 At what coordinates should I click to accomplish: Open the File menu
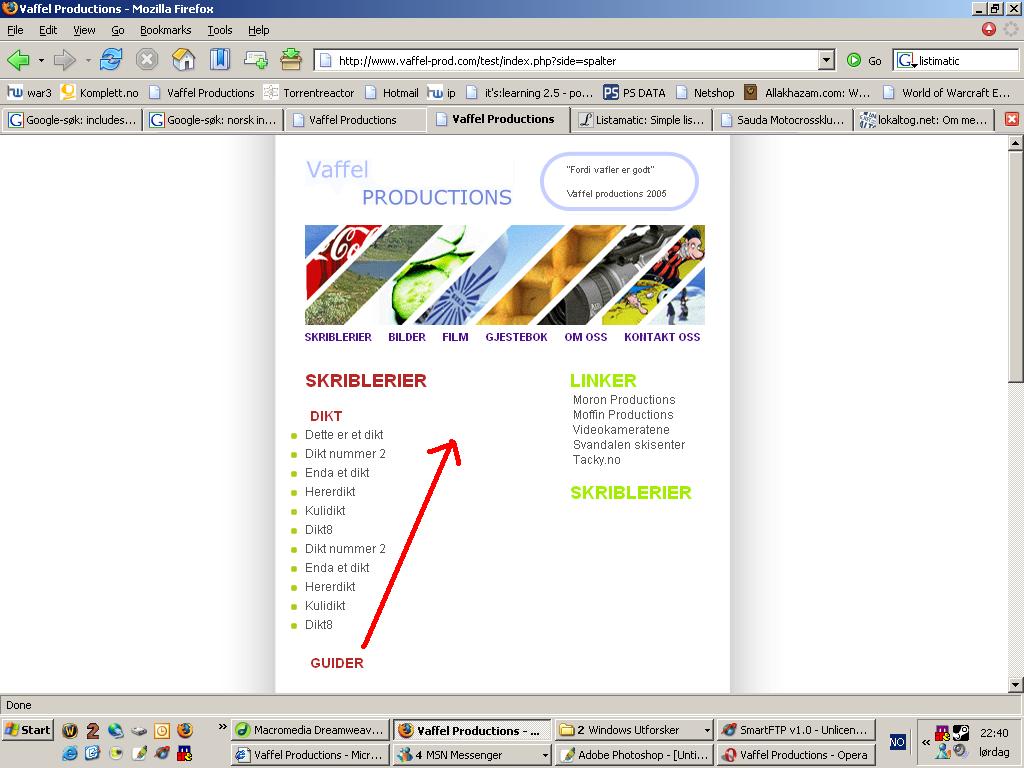point(15,30)
